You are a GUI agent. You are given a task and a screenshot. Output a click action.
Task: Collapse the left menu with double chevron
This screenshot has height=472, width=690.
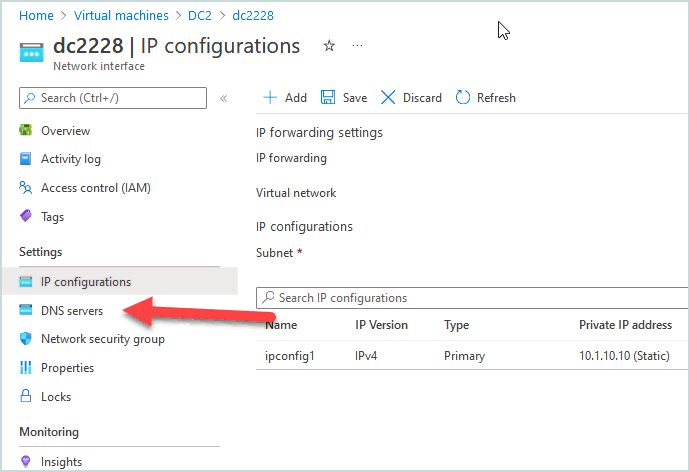[224, 98]
